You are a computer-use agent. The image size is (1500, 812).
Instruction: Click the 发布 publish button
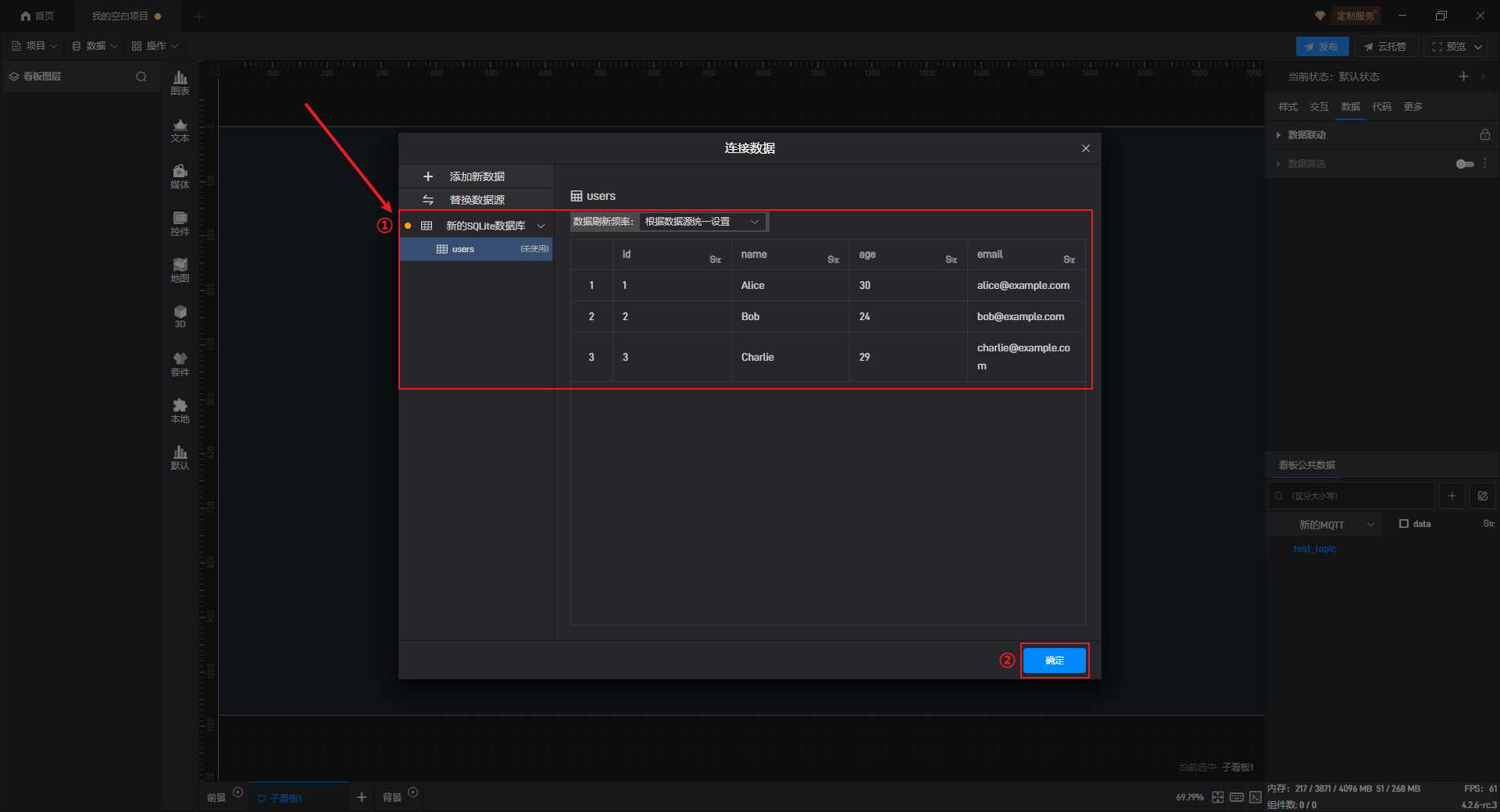[x=1322, y=47]
